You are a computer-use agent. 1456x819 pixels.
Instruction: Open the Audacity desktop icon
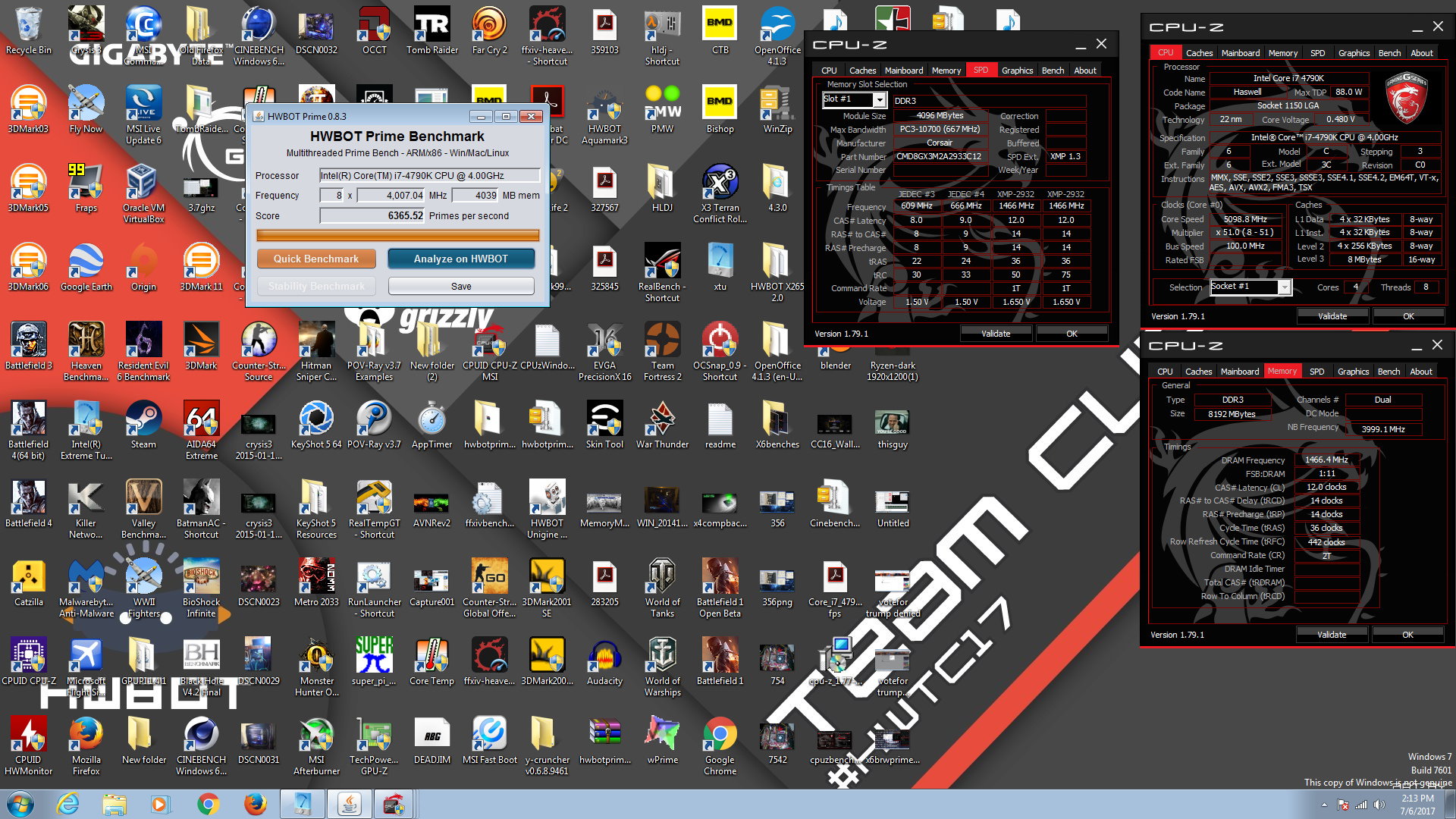[x=604, y=661]
